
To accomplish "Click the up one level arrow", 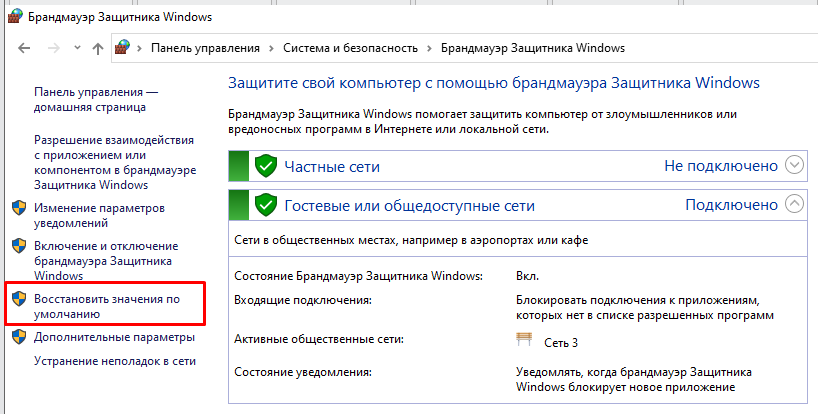I will [x=97, y=48].
